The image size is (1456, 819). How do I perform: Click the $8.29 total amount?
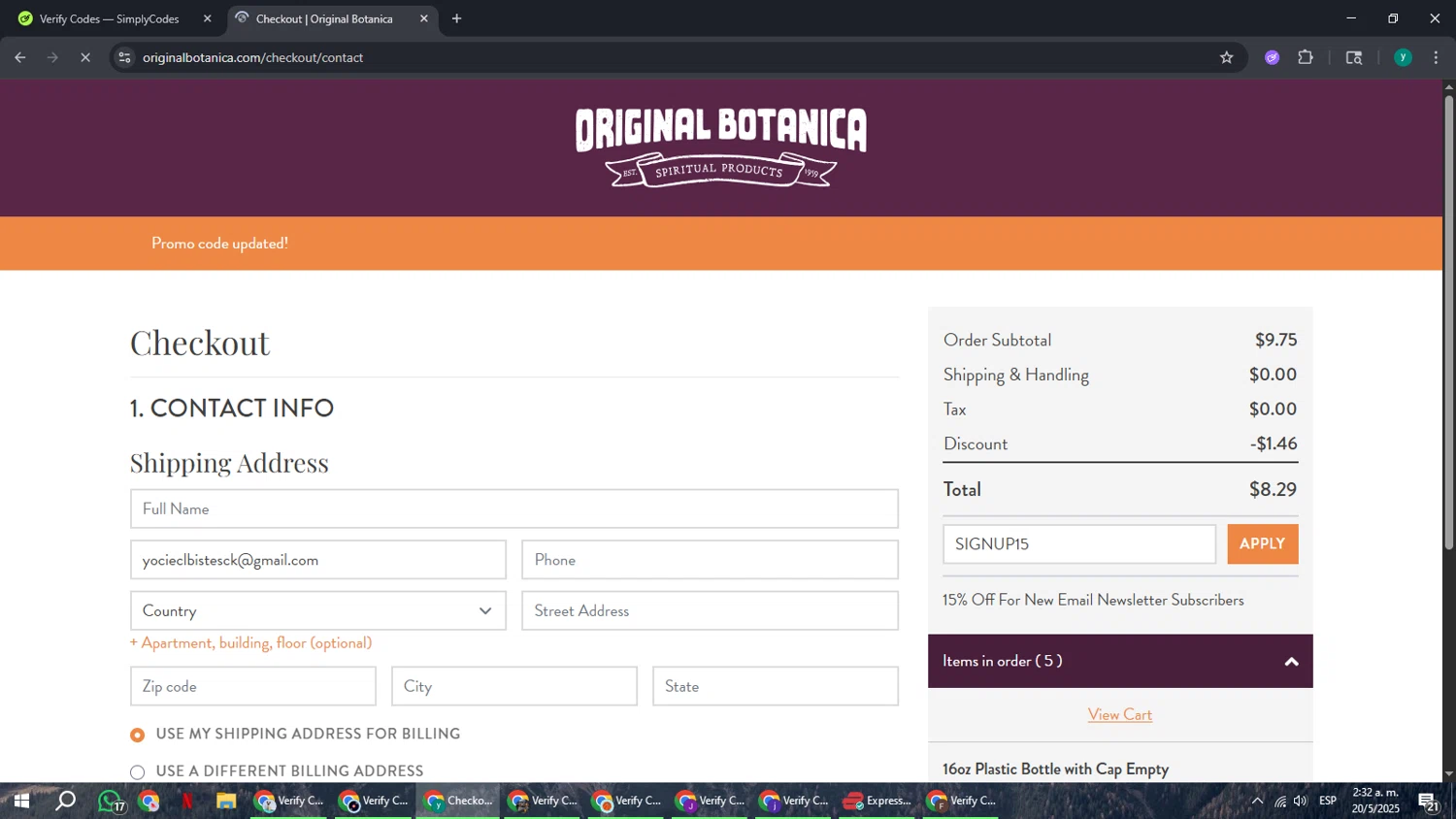[1273, 489]
